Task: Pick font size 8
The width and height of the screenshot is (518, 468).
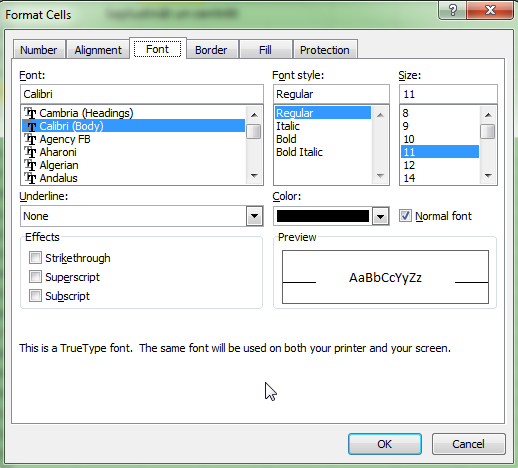Action: pos(440,113)
